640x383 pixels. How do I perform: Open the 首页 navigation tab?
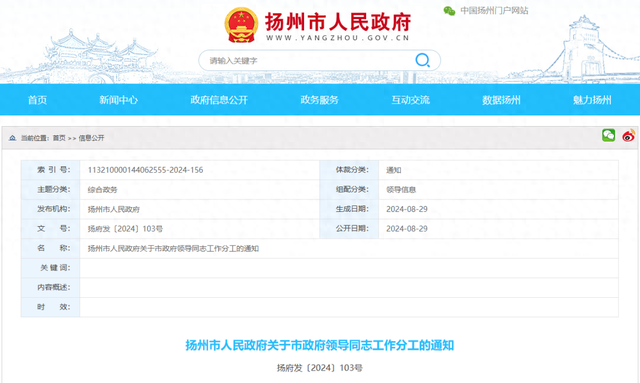[37, 100]
